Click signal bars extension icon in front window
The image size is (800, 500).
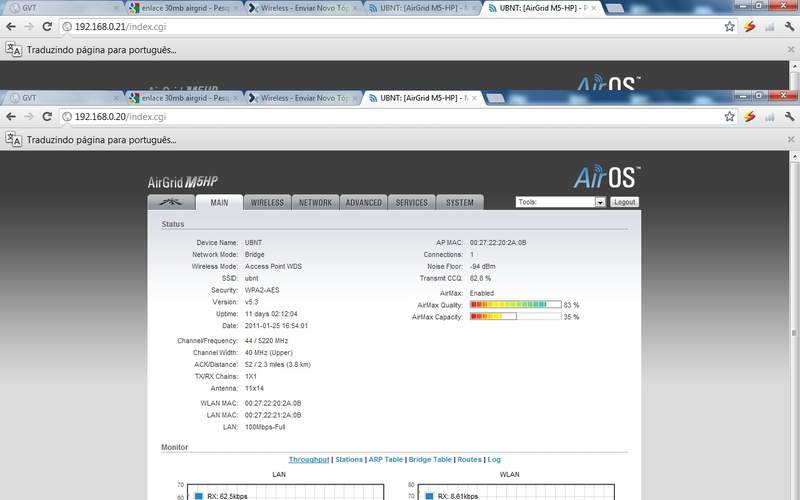[769, 117]
